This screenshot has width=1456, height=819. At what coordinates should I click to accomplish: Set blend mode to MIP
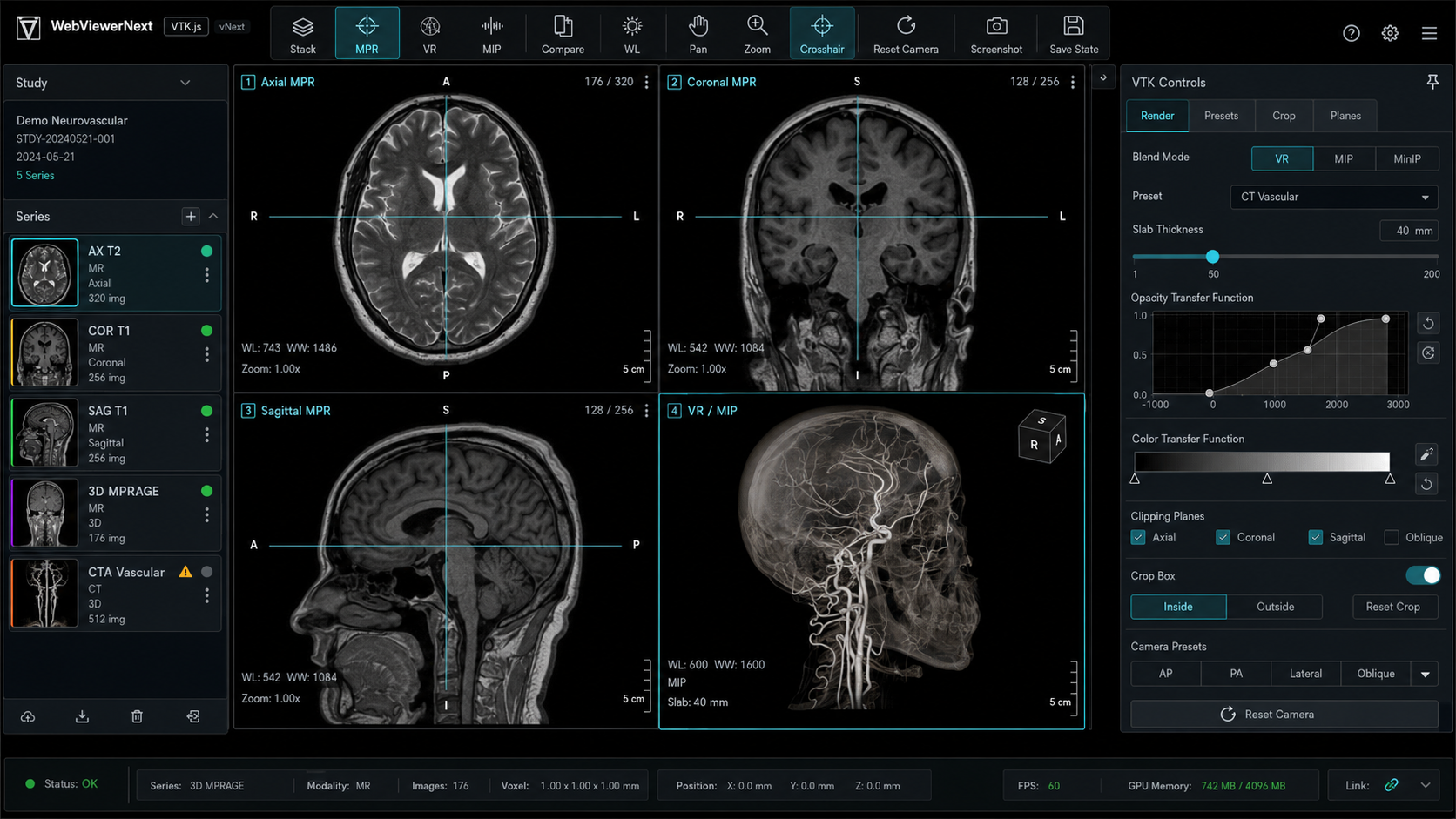(x=1344, y=158)
